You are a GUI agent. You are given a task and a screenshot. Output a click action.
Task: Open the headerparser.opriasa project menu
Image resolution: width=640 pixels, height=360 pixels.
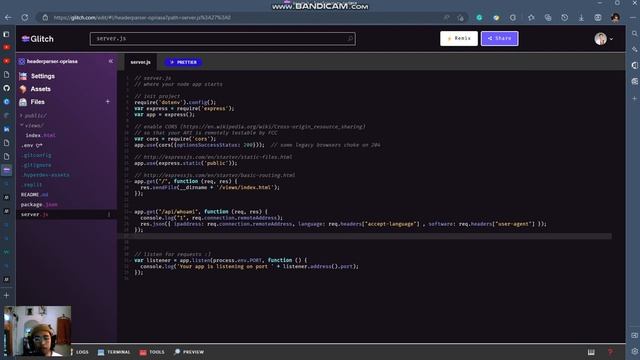click(x=48, y=61)
